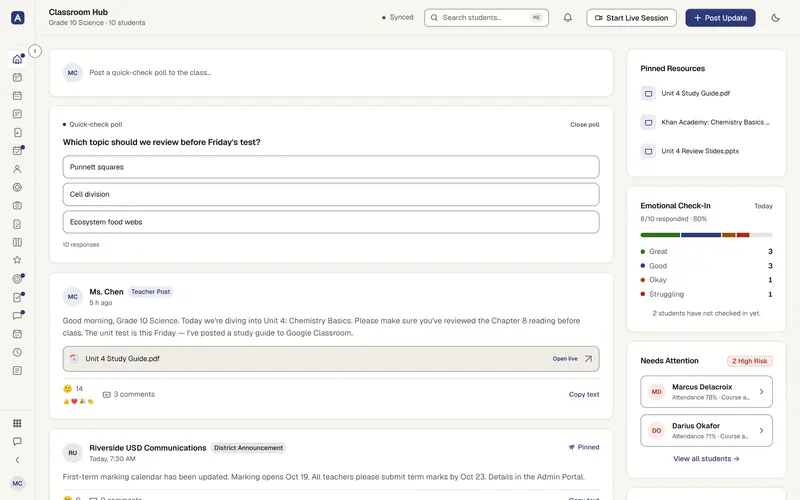Click the '2 High Risk' badge
This screenshot has height=500, width=800.
coord(749,361)
